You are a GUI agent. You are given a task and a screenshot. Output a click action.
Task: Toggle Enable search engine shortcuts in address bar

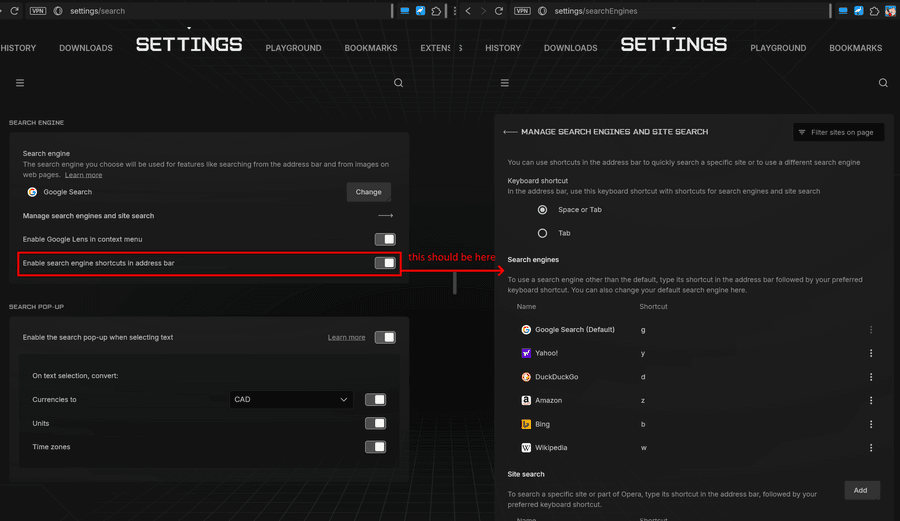tap(385, 263)
